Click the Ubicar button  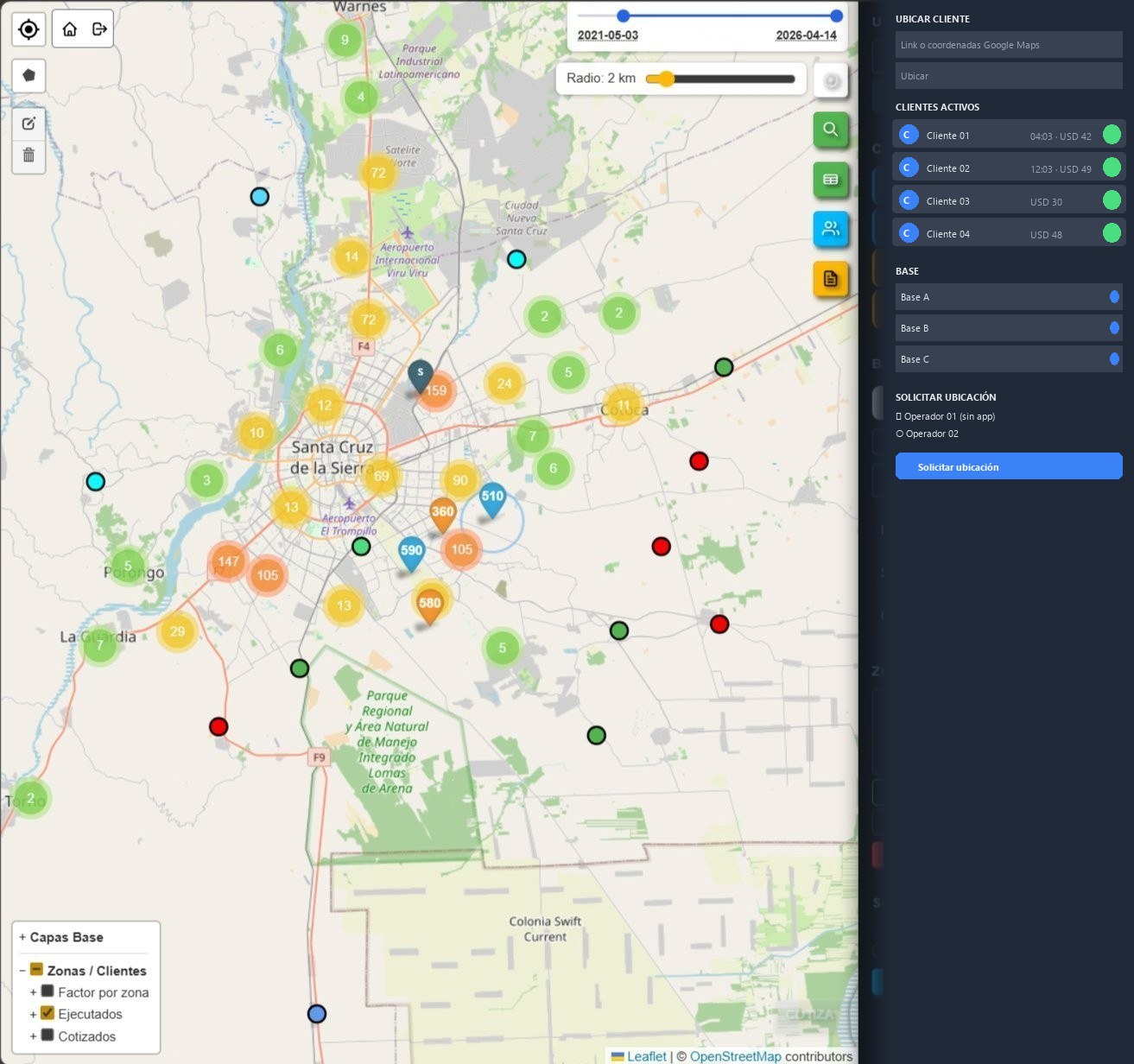click(x=1009, y=76)
